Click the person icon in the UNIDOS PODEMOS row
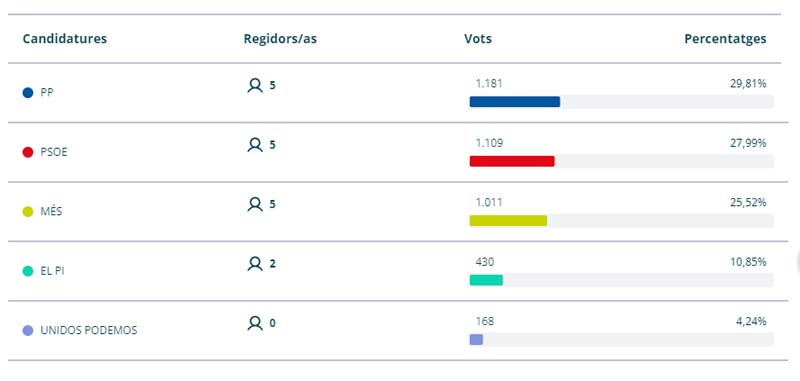This screenshot has height=381, width=800. coord(255,323)
